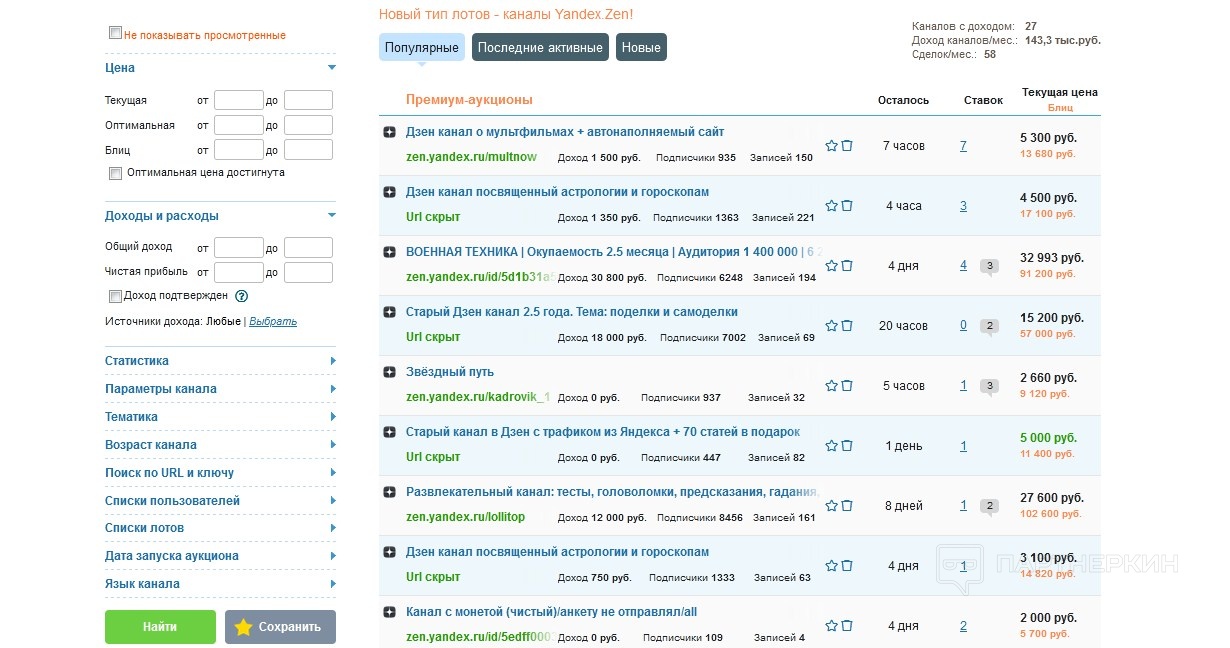This screenshot has width=1230, height=648.
Task: Switch to the Последние активные tab
Action: pos(540,47)
